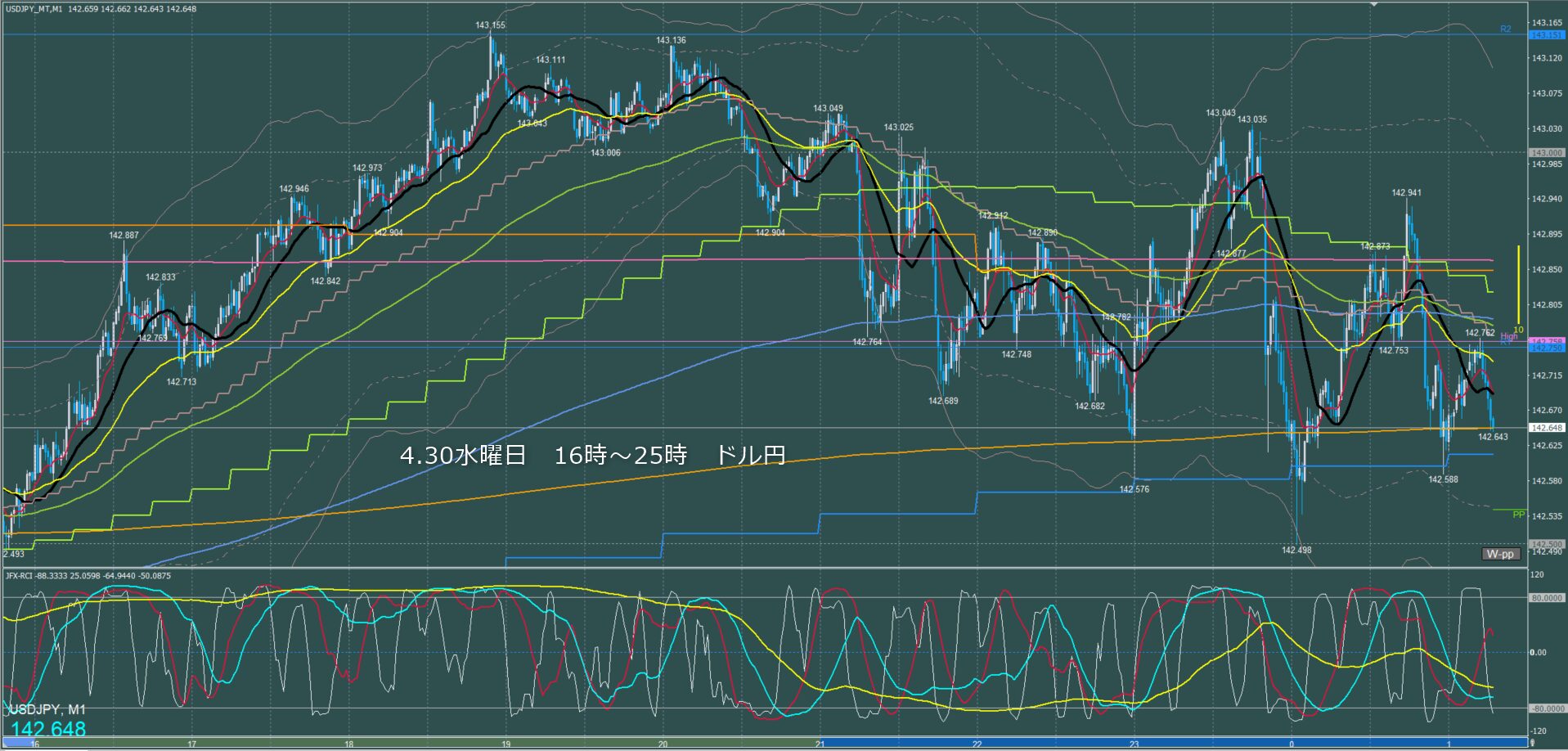1568x751 pixels.
Task: Click the -80.0000 level tag in RCI
Action: [x=1547, y=708]
